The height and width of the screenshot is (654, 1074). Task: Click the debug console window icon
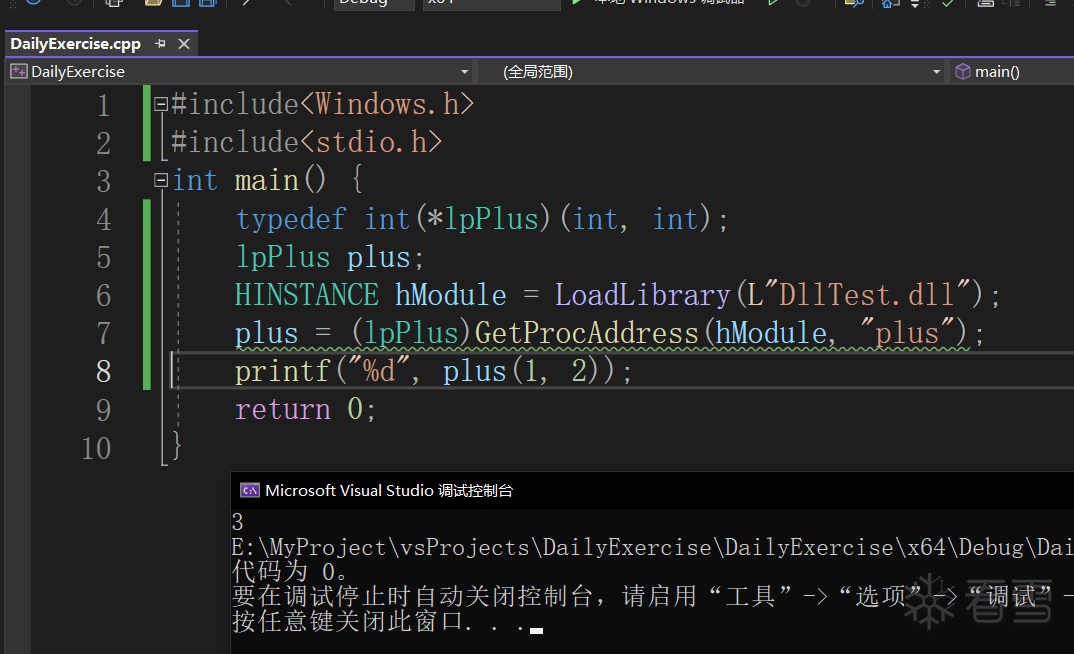coord(250,491)
